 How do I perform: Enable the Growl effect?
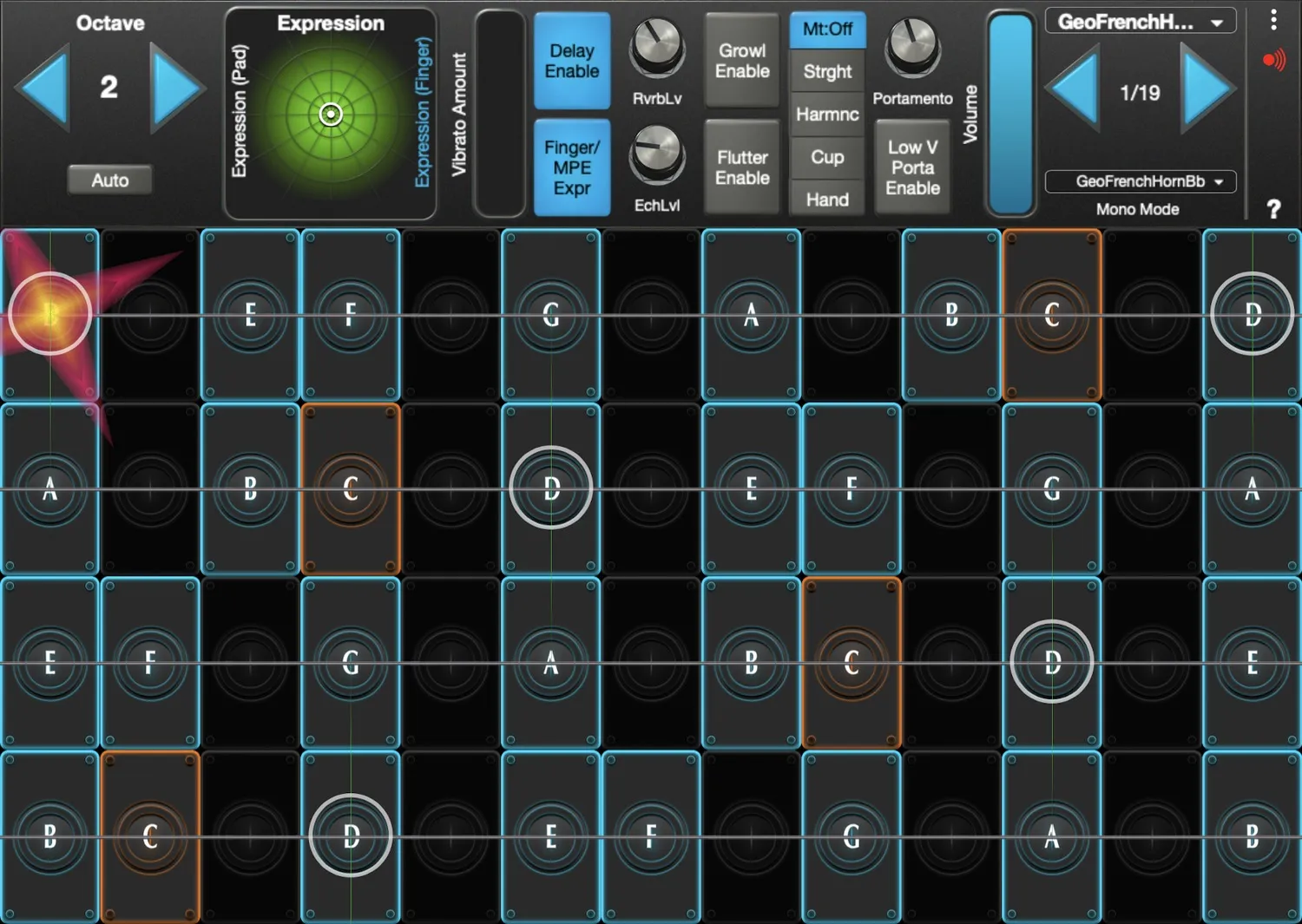[x=742, y=61]
